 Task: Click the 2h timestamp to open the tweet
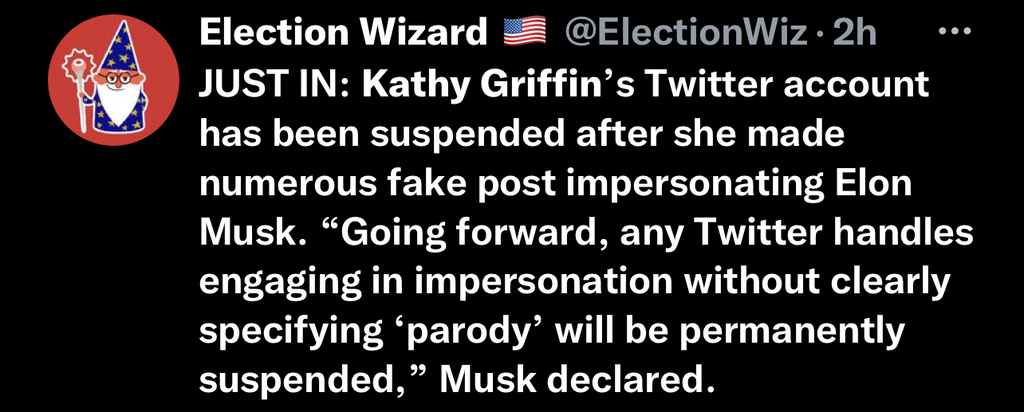[x=855, y=32]
